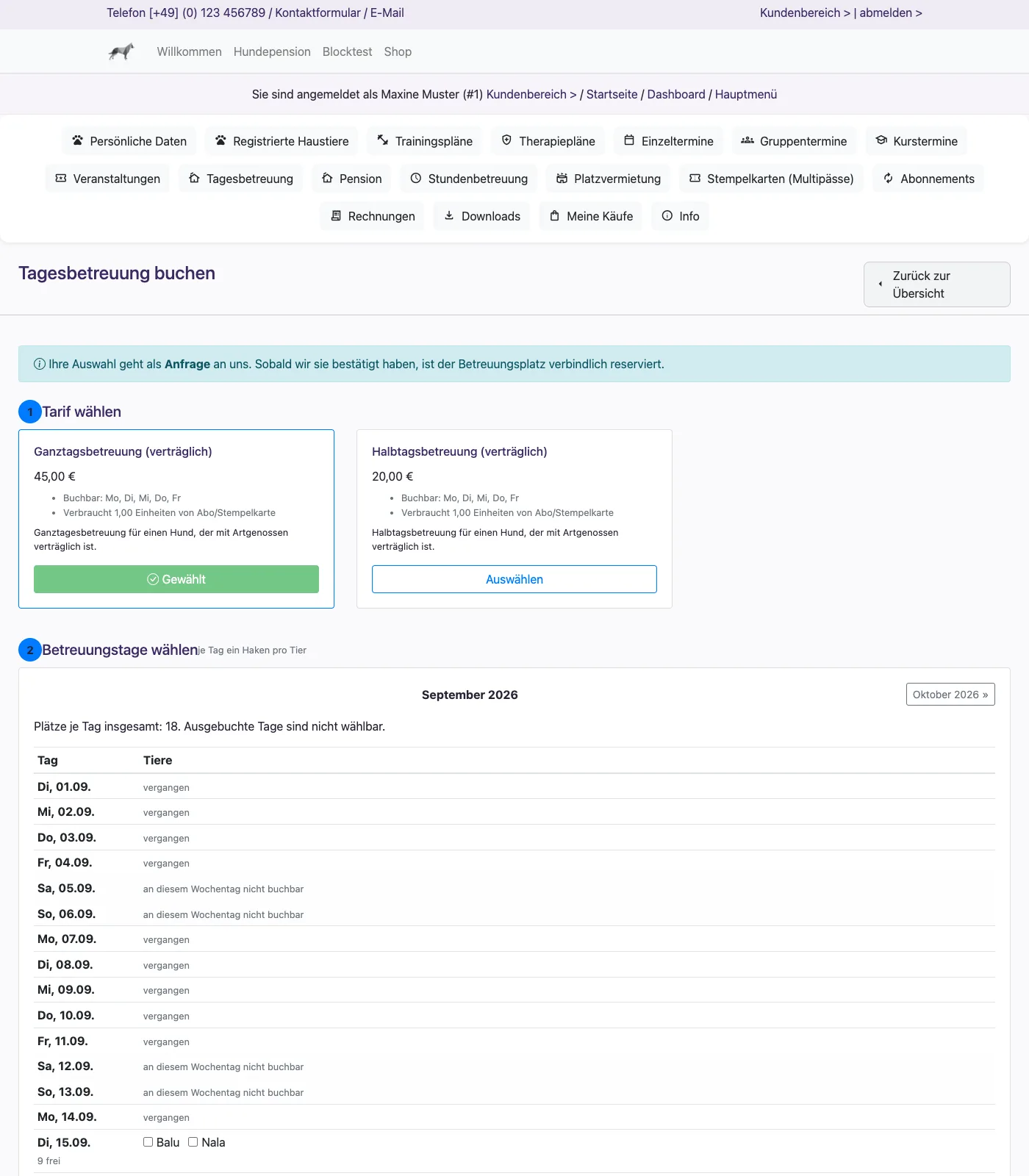
Task: Go to Startseite breadcrumb link
Action: click(x=612, y=94)
